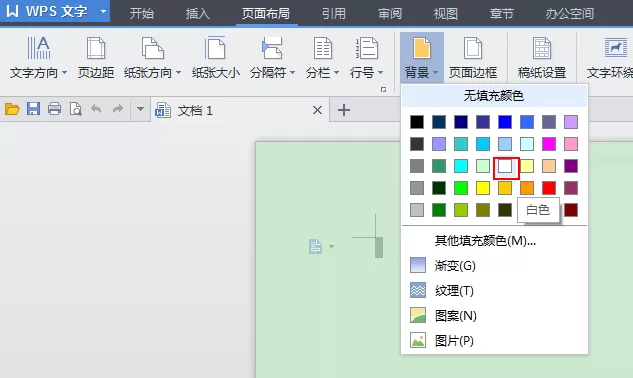Redo the last action
Viewport: 633px width, 378px height.
coord(117,109)
